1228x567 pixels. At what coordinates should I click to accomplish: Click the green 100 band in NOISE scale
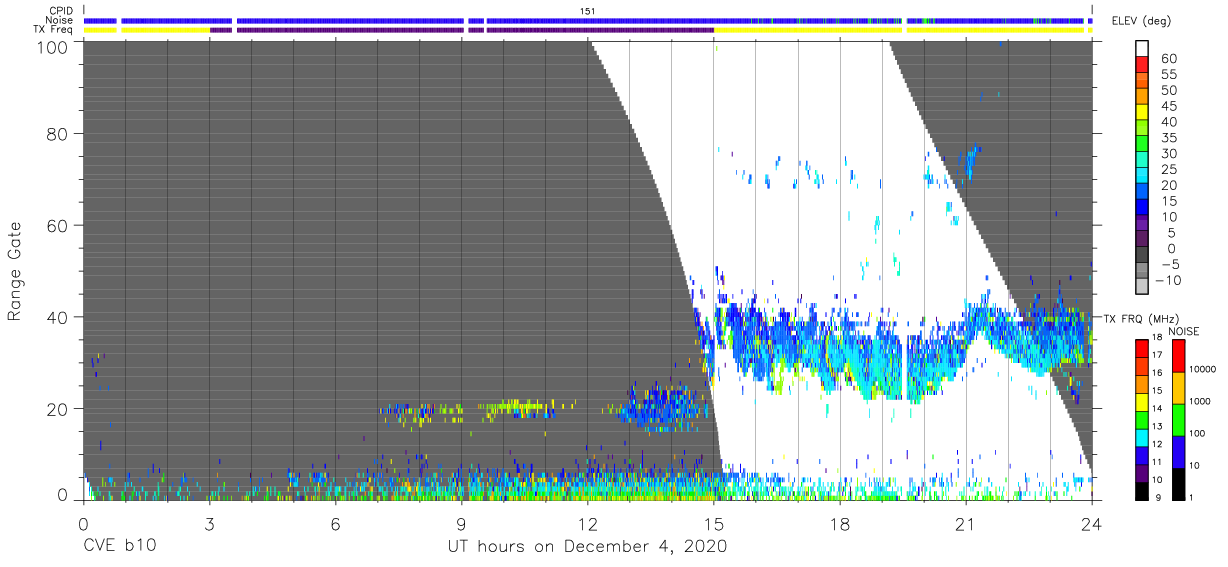pyautogui.click(x=1180, y=420)
